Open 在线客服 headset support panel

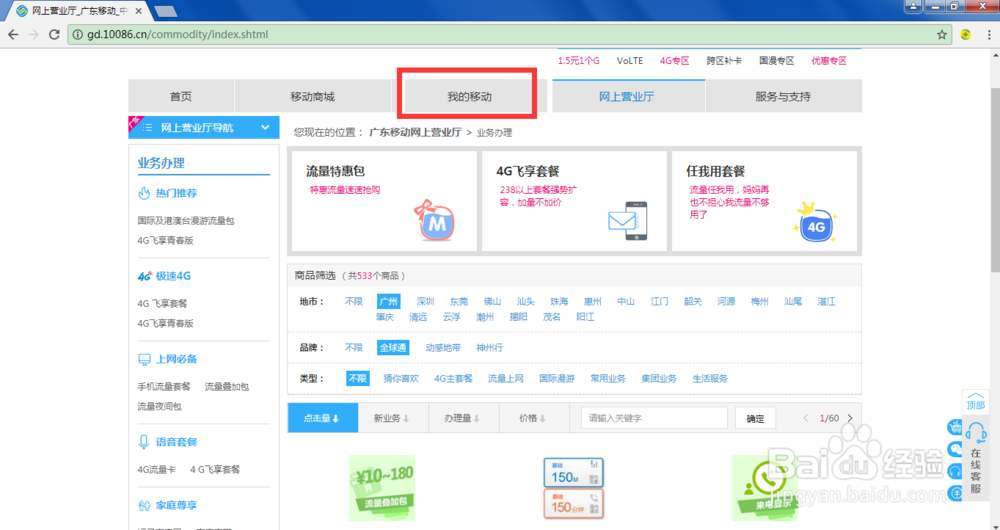pos(976,459)
